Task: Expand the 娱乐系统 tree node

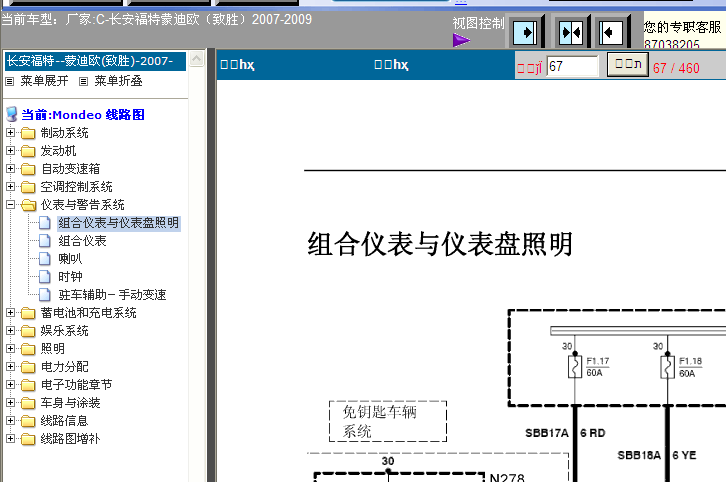Action: 10,331
